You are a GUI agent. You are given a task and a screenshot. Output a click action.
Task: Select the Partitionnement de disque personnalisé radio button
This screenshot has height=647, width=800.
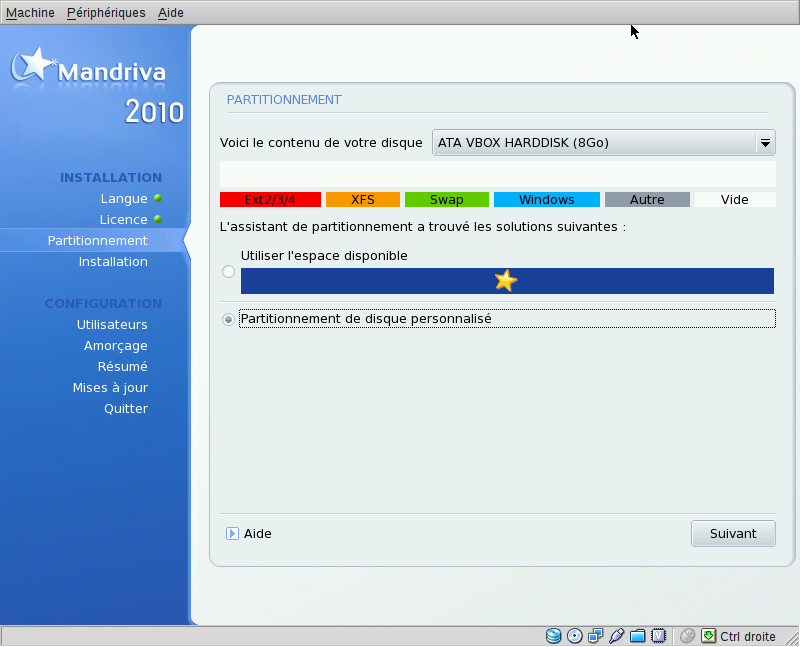click(x=229, y=319)
